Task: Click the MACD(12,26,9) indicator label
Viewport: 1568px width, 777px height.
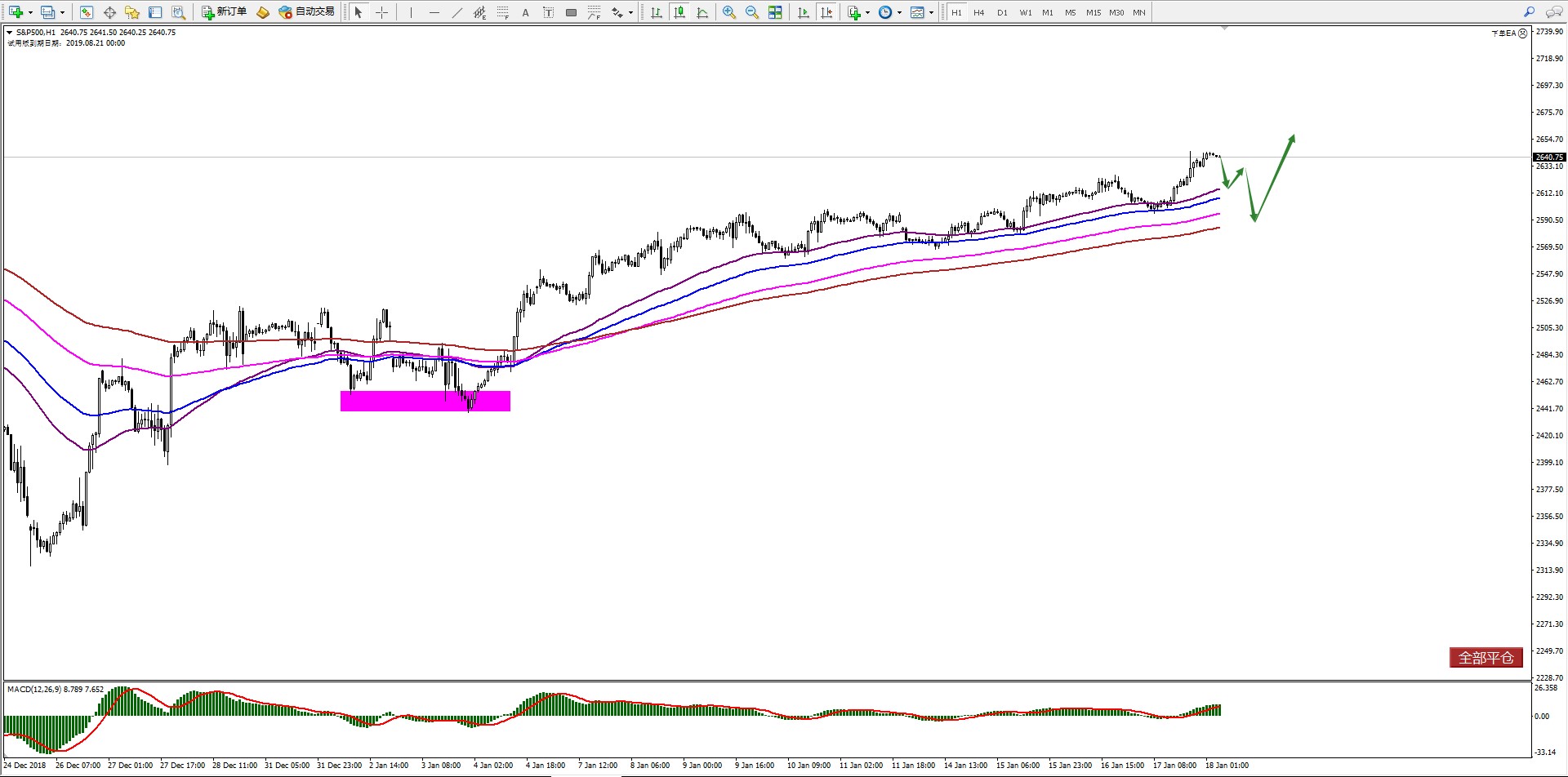Action: coord(56,690)
